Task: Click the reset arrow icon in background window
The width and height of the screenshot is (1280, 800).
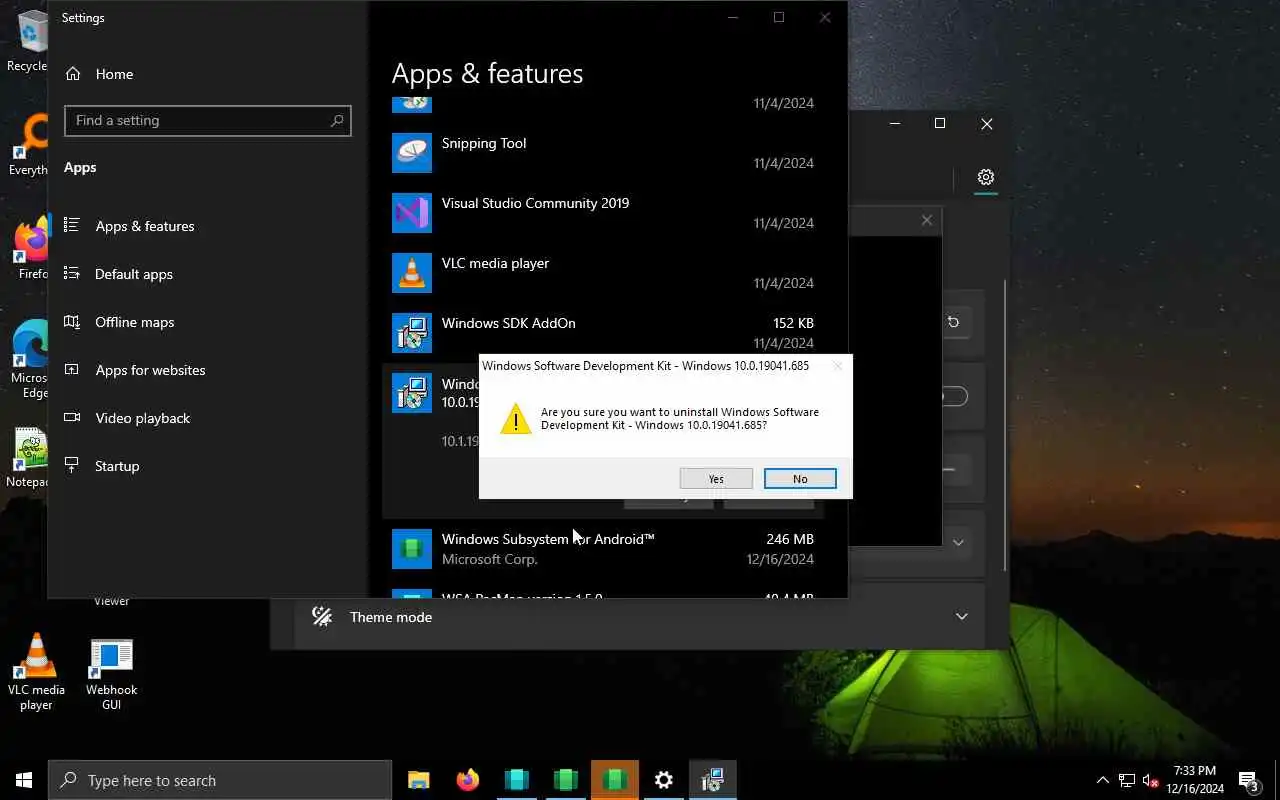Action: [953, 322]
